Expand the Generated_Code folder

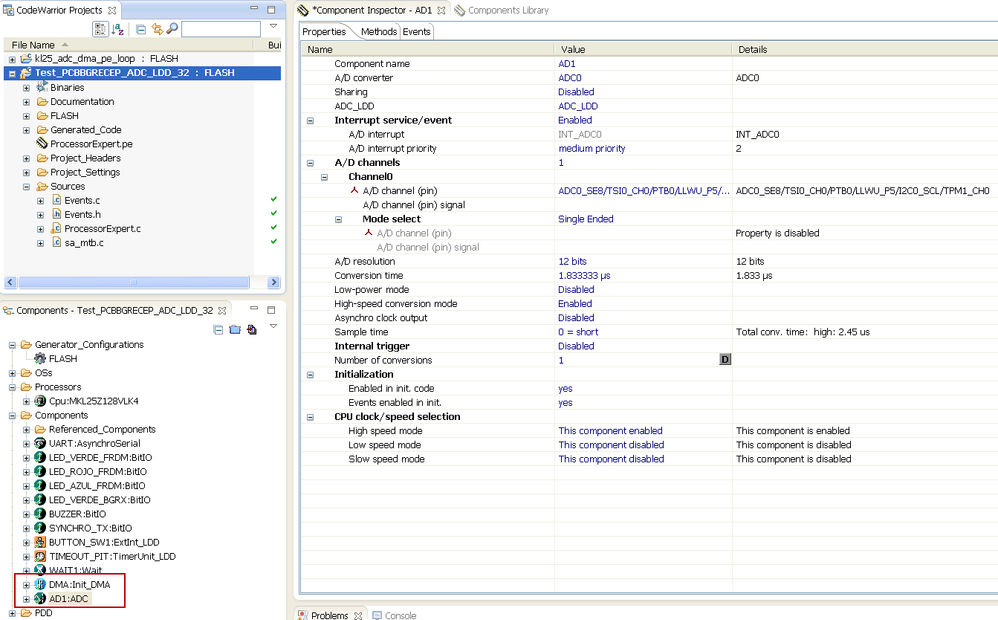26,130
